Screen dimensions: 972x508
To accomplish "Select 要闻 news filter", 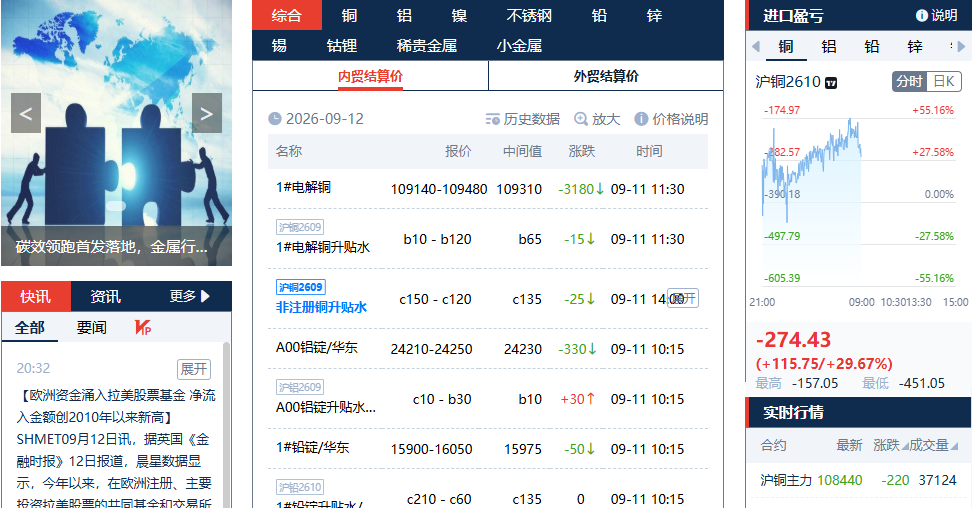I will point(91,327).
